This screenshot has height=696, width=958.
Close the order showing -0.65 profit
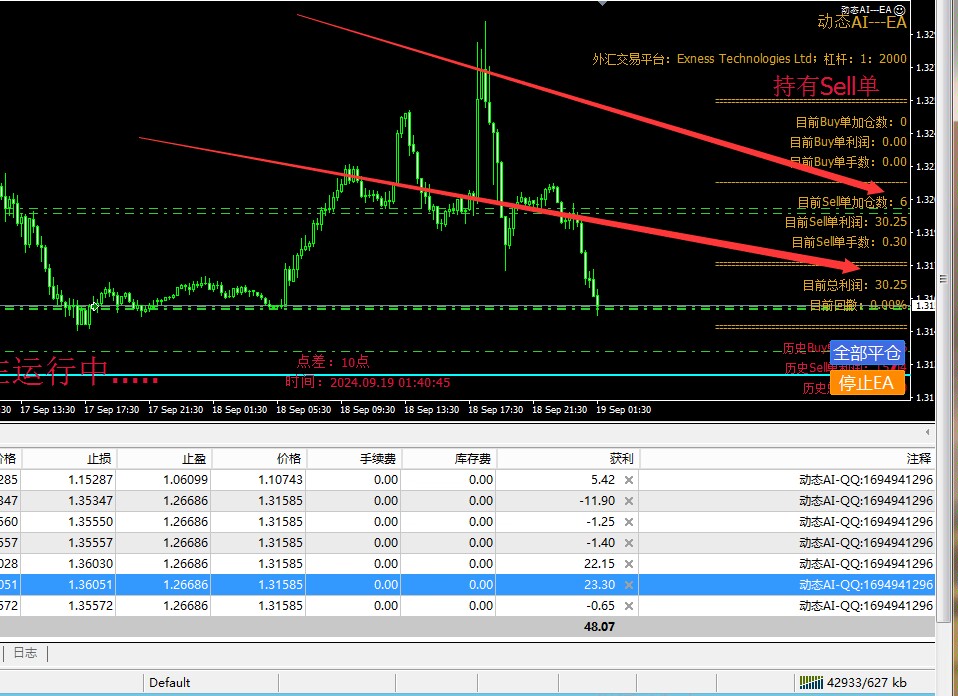tap(628, 606)
